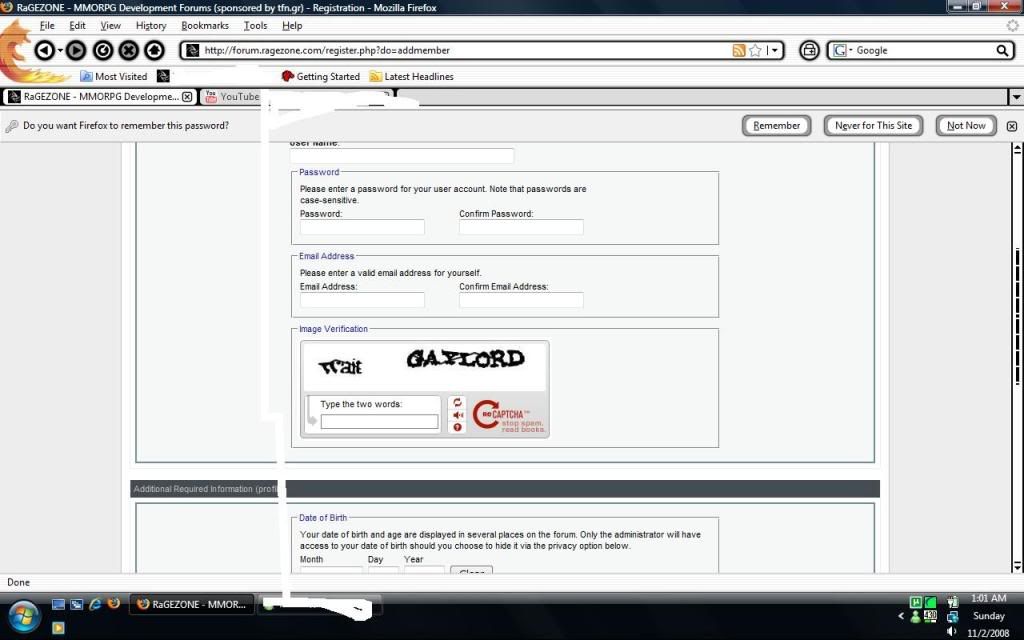
Task: Click the RSS feed icon in address bar
Action: tap(739, 50)
